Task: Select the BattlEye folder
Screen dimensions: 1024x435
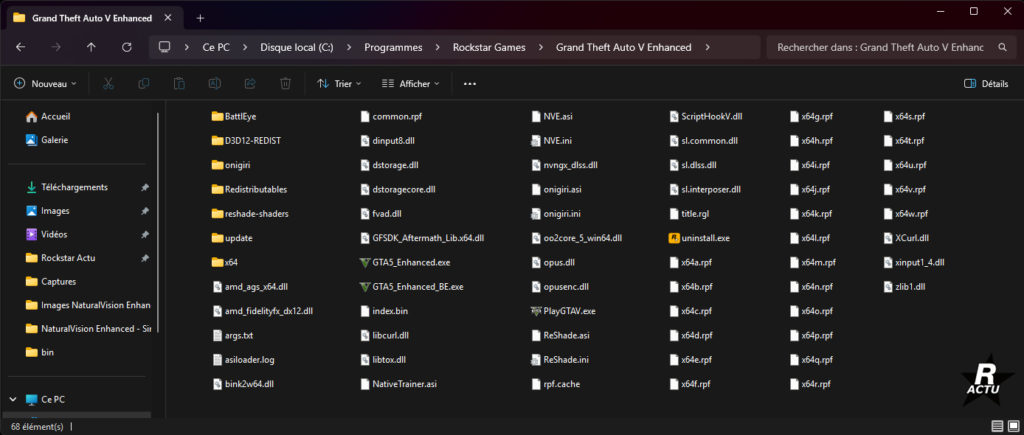Action: [x=233, y=116]
